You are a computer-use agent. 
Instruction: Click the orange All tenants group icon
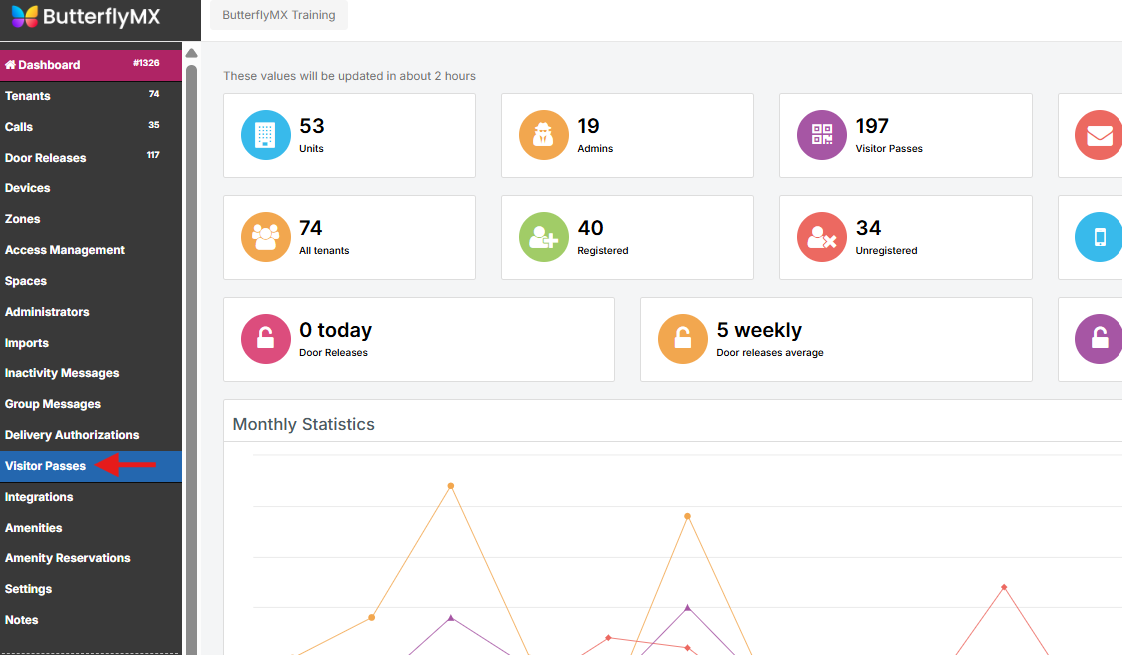coord(266,237)
